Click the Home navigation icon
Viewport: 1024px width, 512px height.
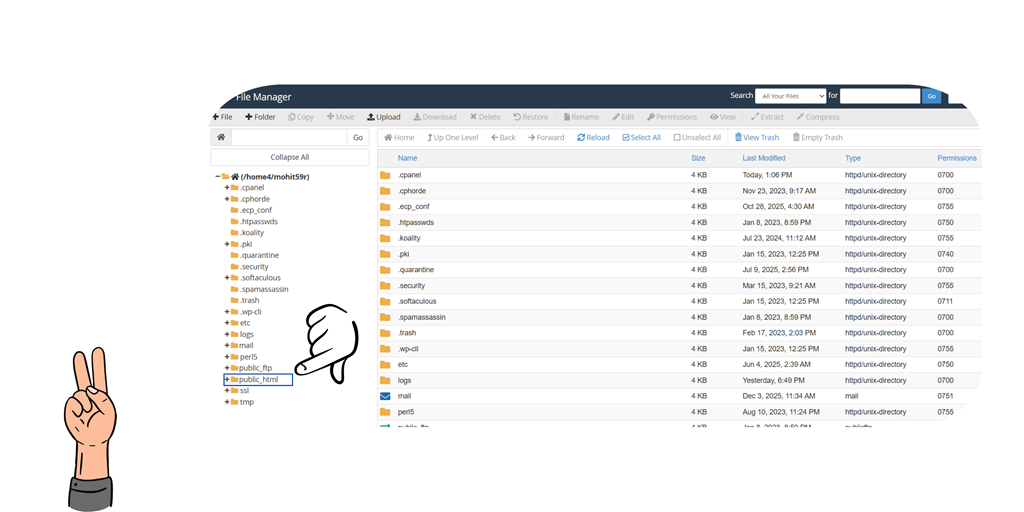[398, 137]
